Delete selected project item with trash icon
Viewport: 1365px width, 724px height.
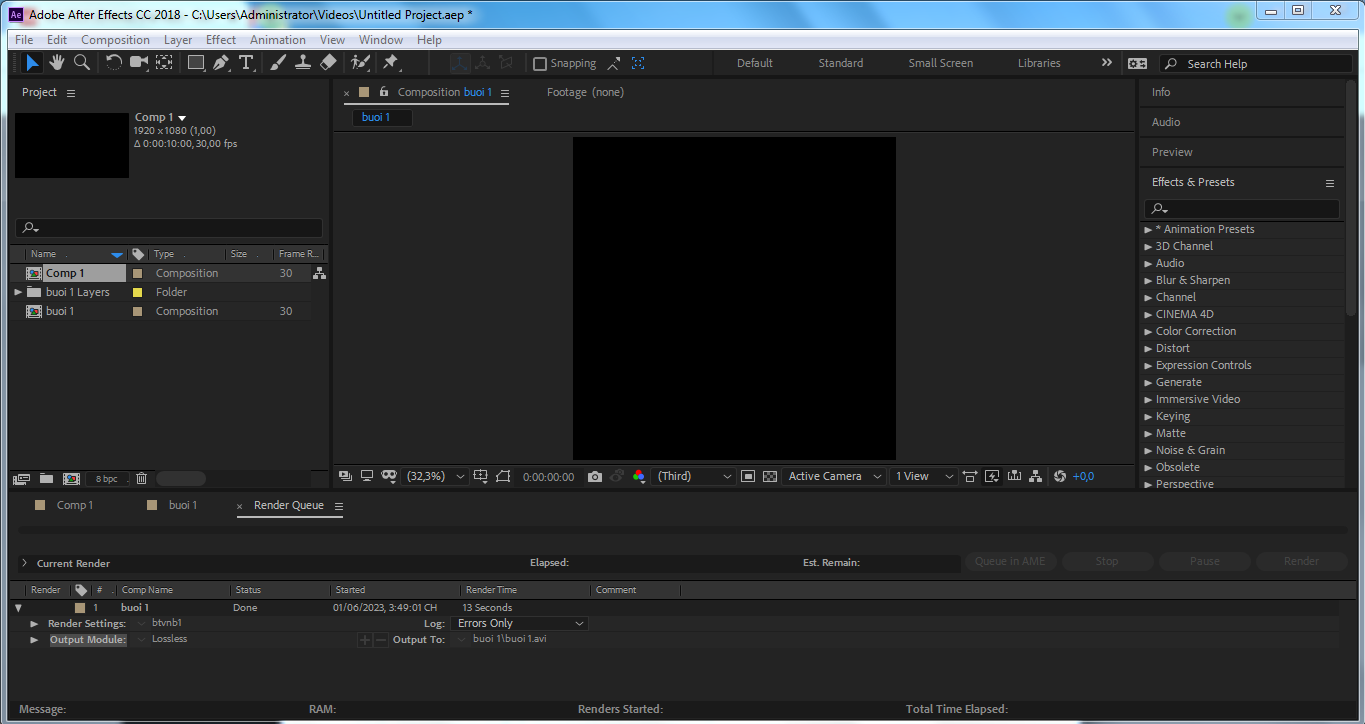142,479
